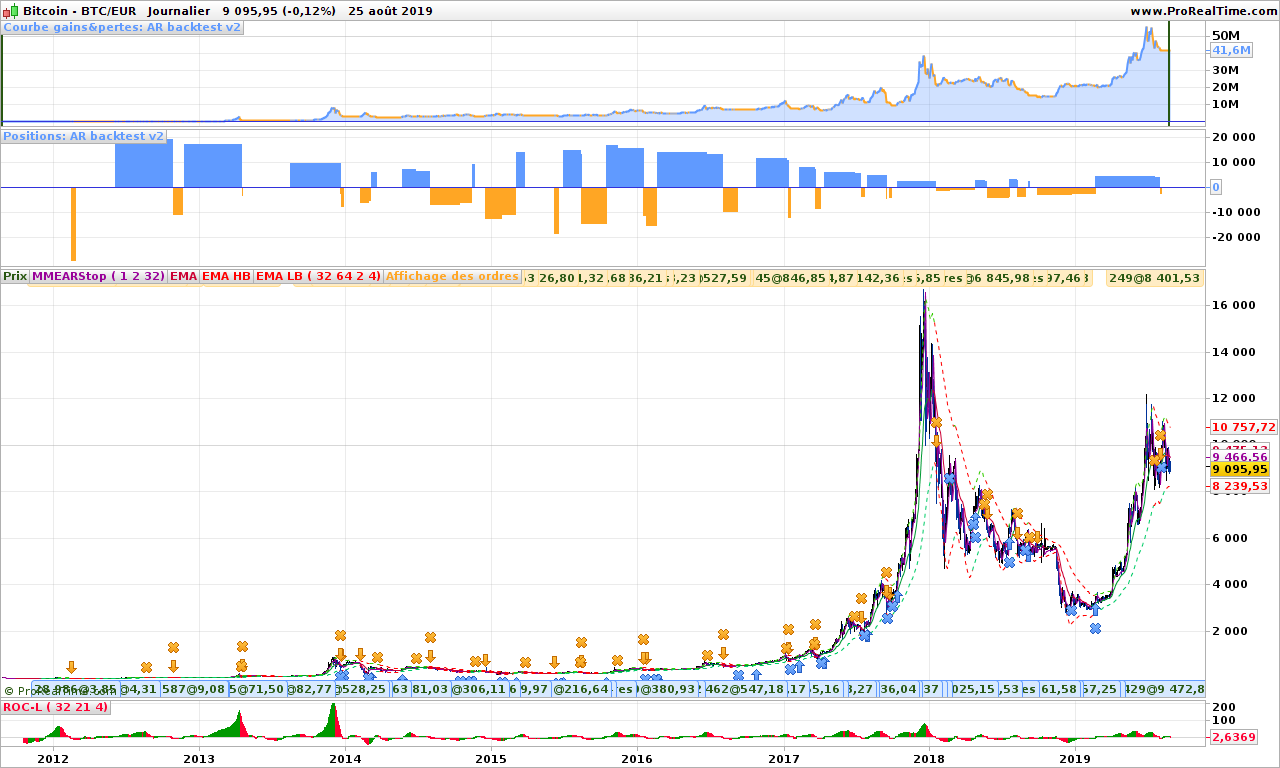Click the 2,6369 ROC-L value tag
The height and width of the screenshot is (768, 1280).
[x=1232, y=737]
